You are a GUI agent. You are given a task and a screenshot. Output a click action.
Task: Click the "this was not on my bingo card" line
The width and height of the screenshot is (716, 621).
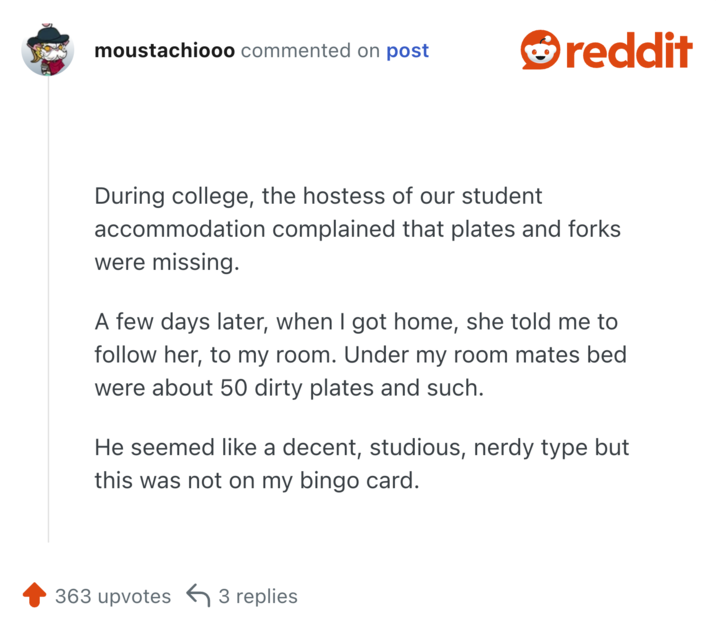[x=257, y=480]
